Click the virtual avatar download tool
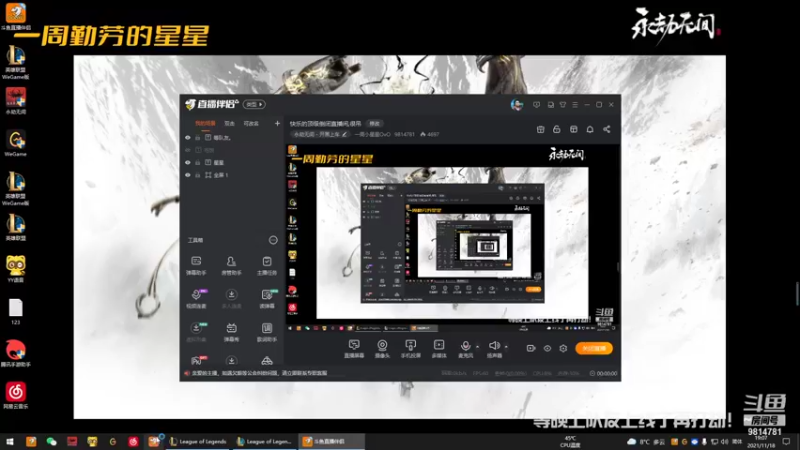800x450 pixels. tap(196, 332)
